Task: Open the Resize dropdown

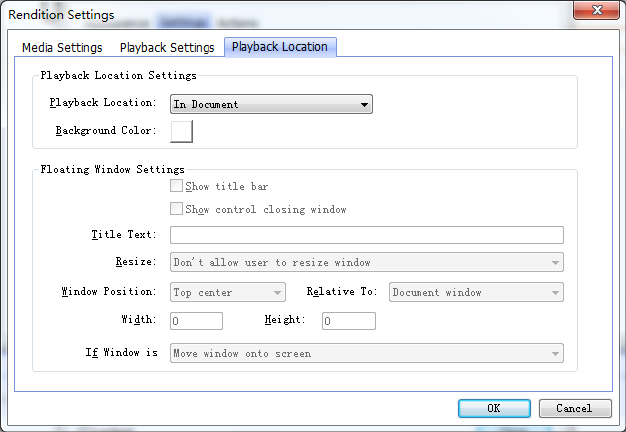Action: 366,263
